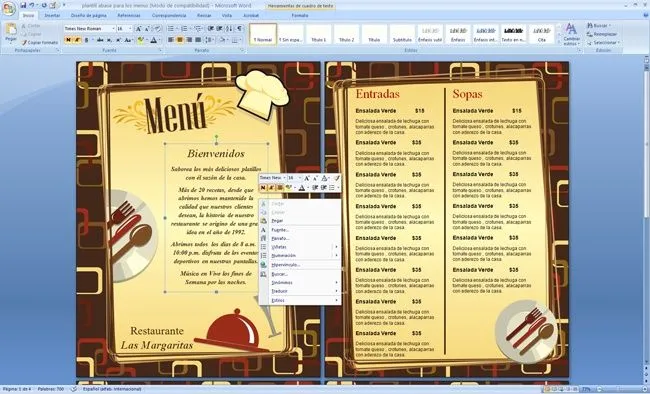Open the Revisar ribbon tab
The width and height of the screenshot is (650, 394).
(x=204, y=15)
